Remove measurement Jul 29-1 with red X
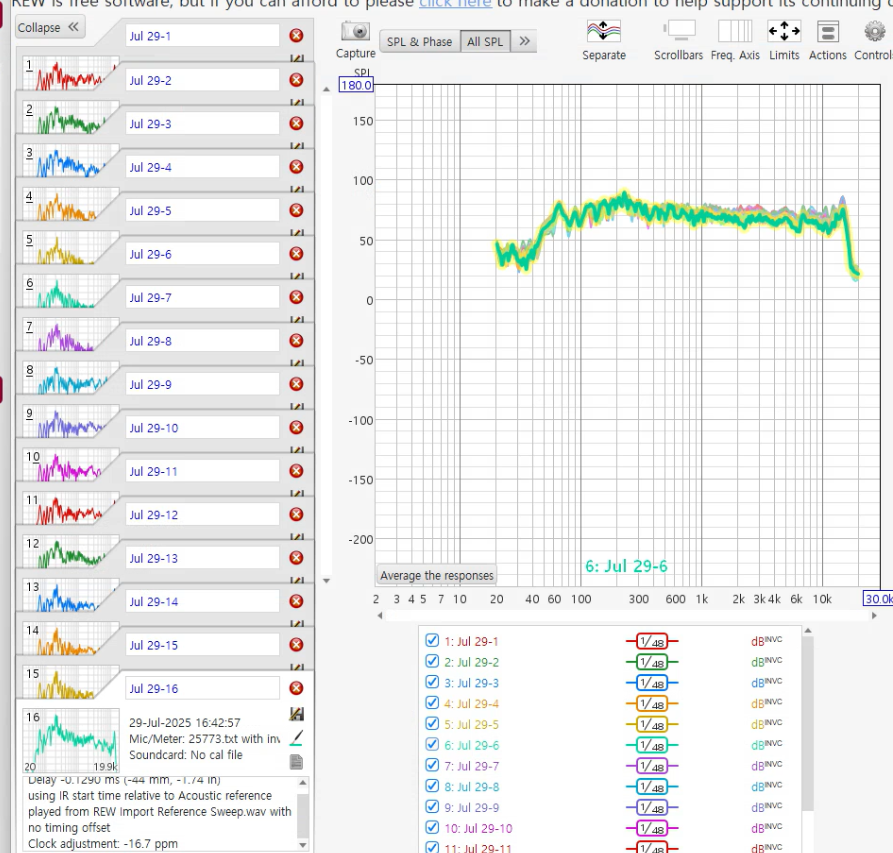Viewport: 893px width, 853px height. pos(296,36)
